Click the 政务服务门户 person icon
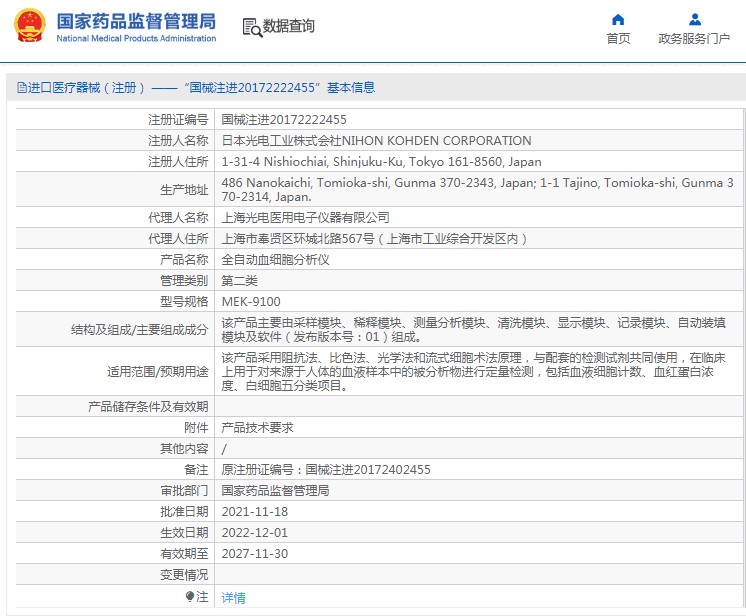 694,19
